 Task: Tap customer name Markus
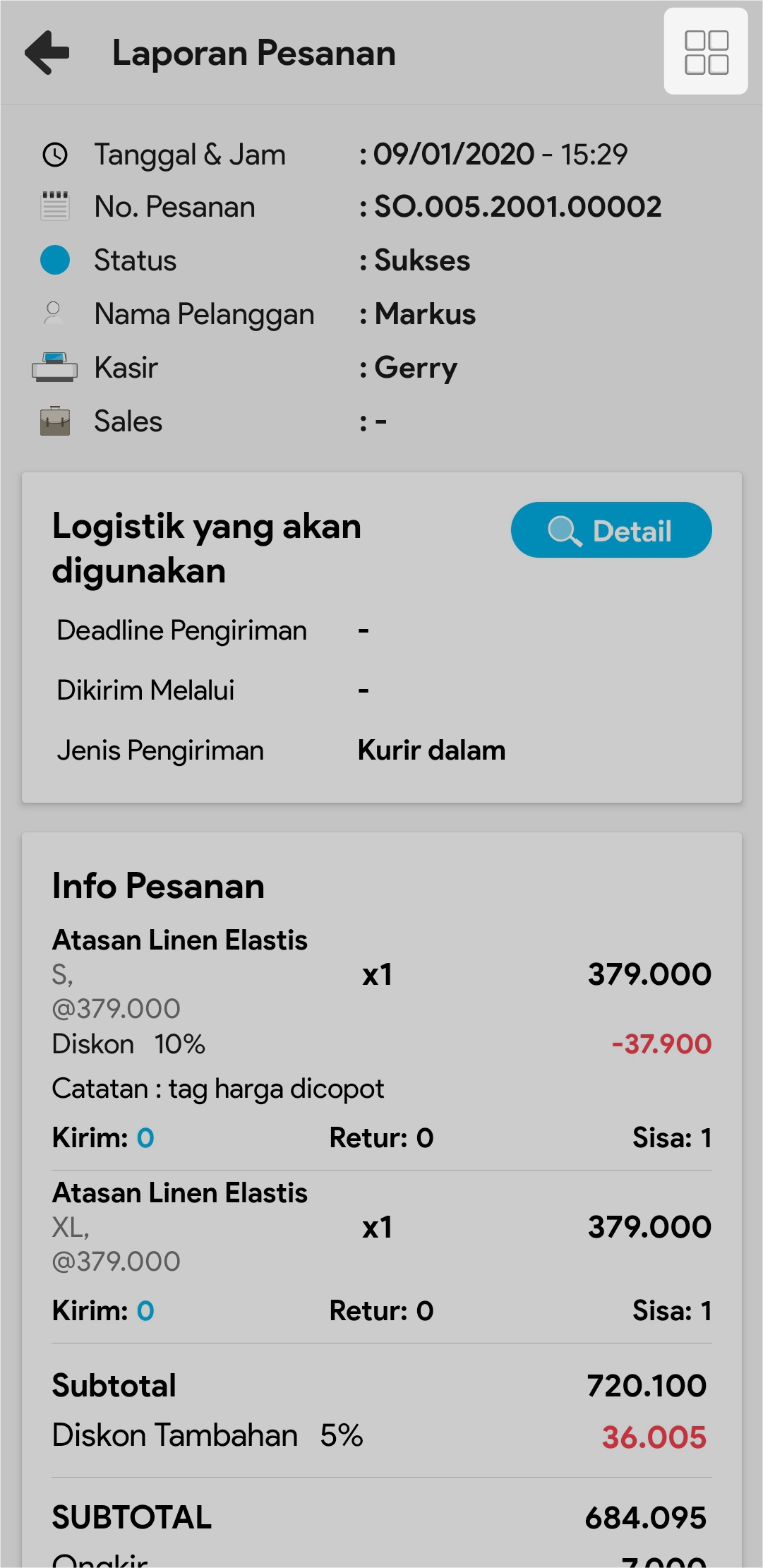tap(425, 314)
